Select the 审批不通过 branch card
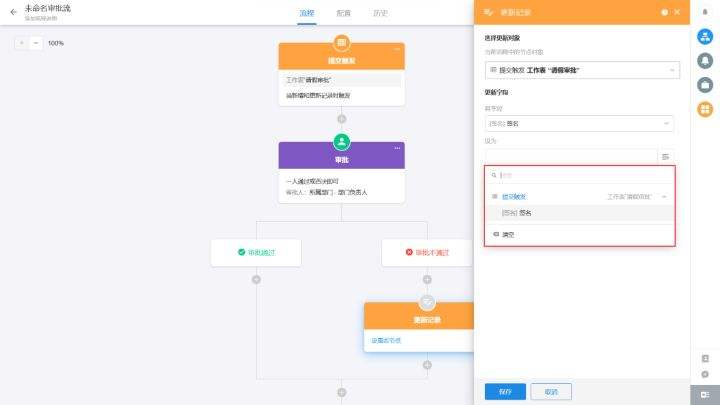This screenshot has width=720, height=405. (x=427, y=253)
